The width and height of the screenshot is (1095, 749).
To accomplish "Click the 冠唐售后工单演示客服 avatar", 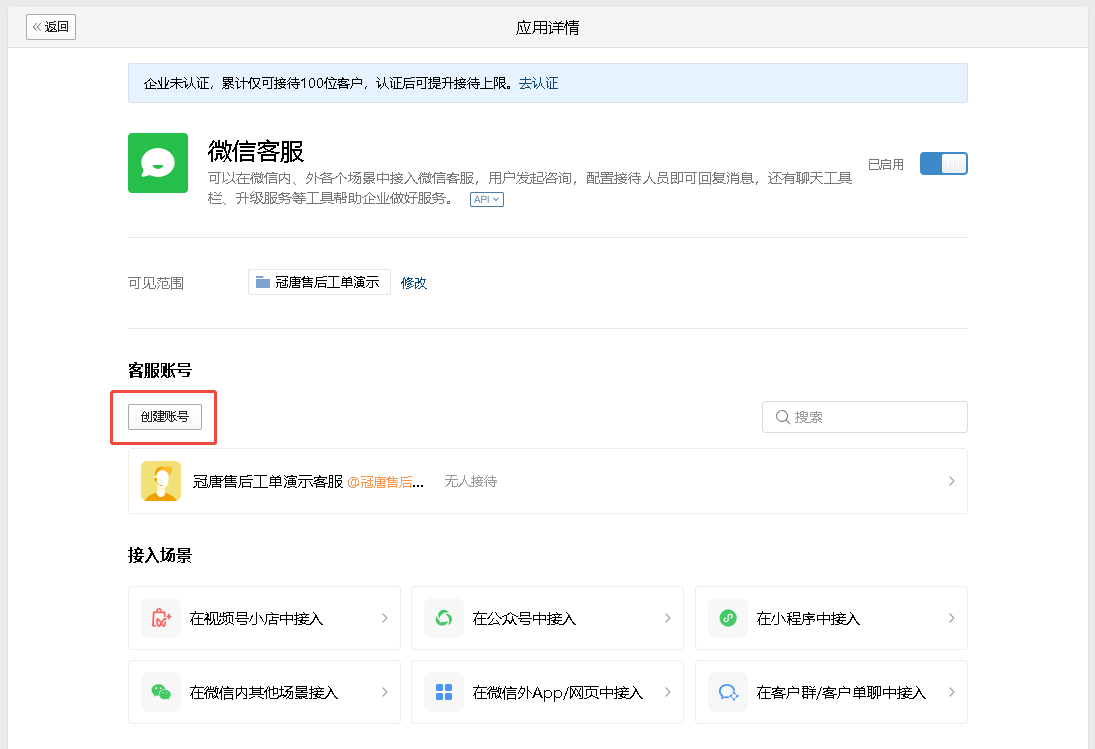I will (161, 481).
